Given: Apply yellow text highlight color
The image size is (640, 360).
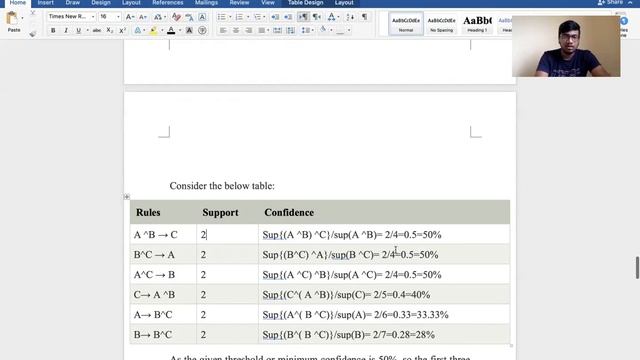Looking at the screenshot, I should click(153, 30).
